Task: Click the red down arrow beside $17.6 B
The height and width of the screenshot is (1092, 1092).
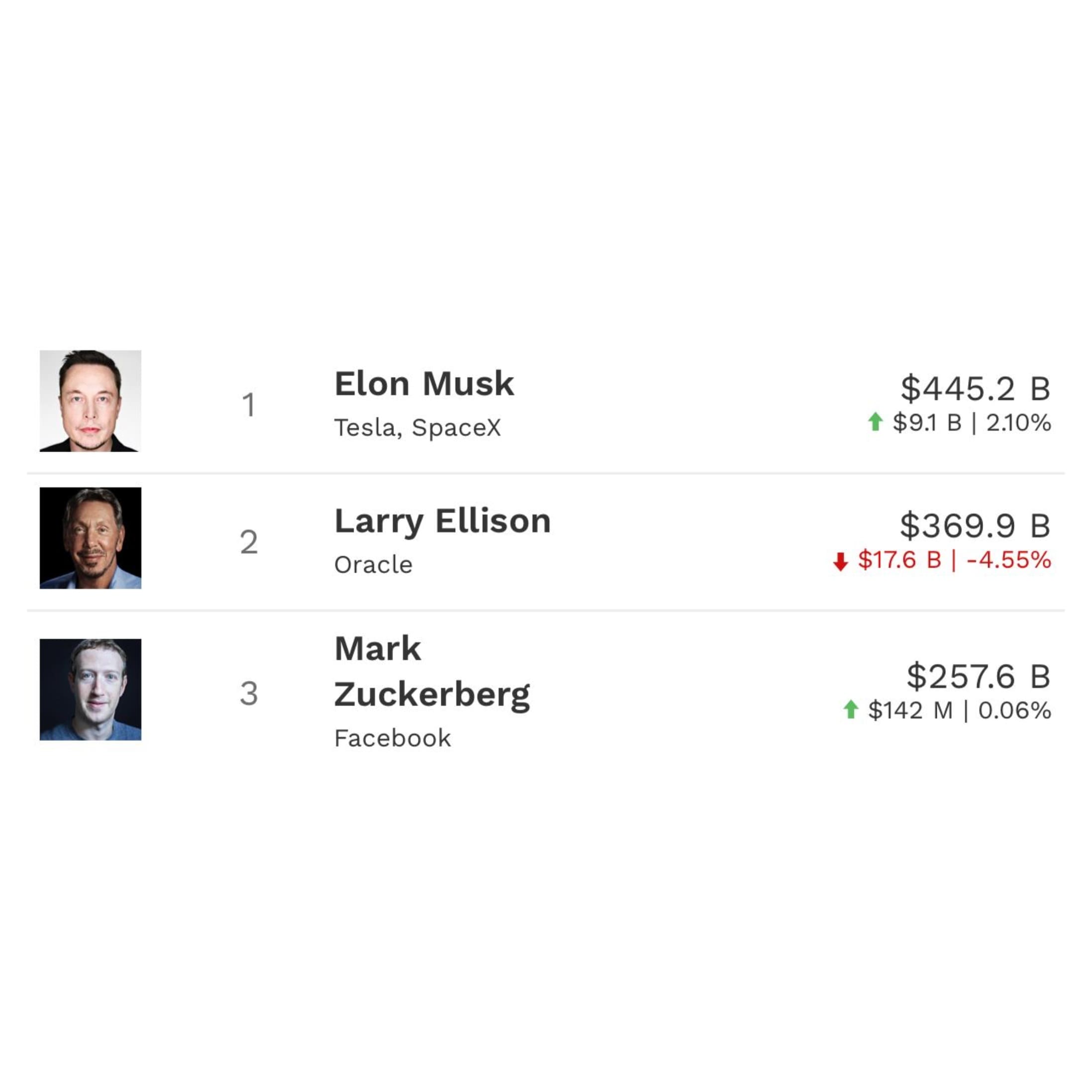Action: (x=840, y=561)
